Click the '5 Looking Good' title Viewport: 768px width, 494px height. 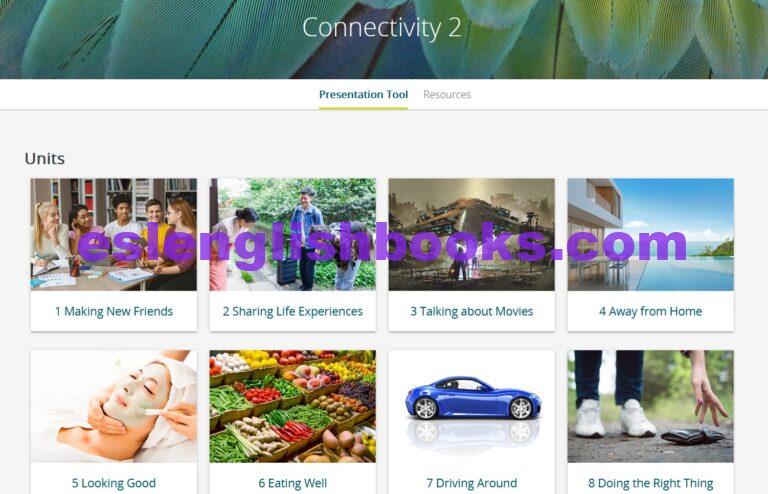114,483
